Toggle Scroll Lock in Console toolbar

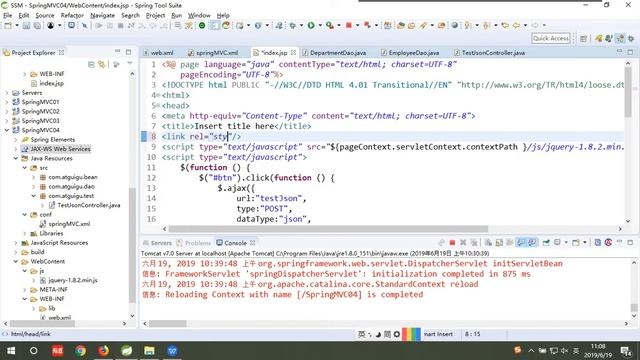499,242
